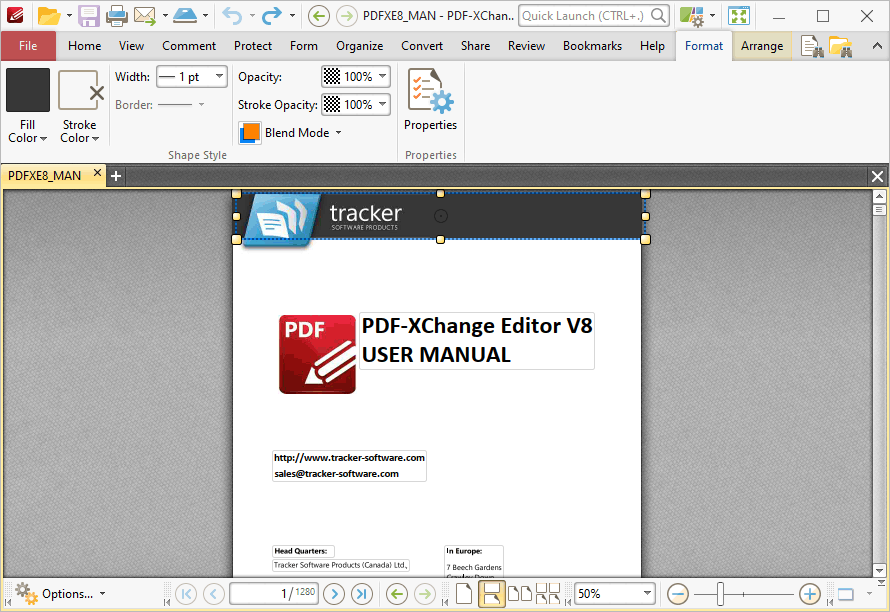890x612 pixels.
Task: Add a new document tab
Action: (116, 176)
